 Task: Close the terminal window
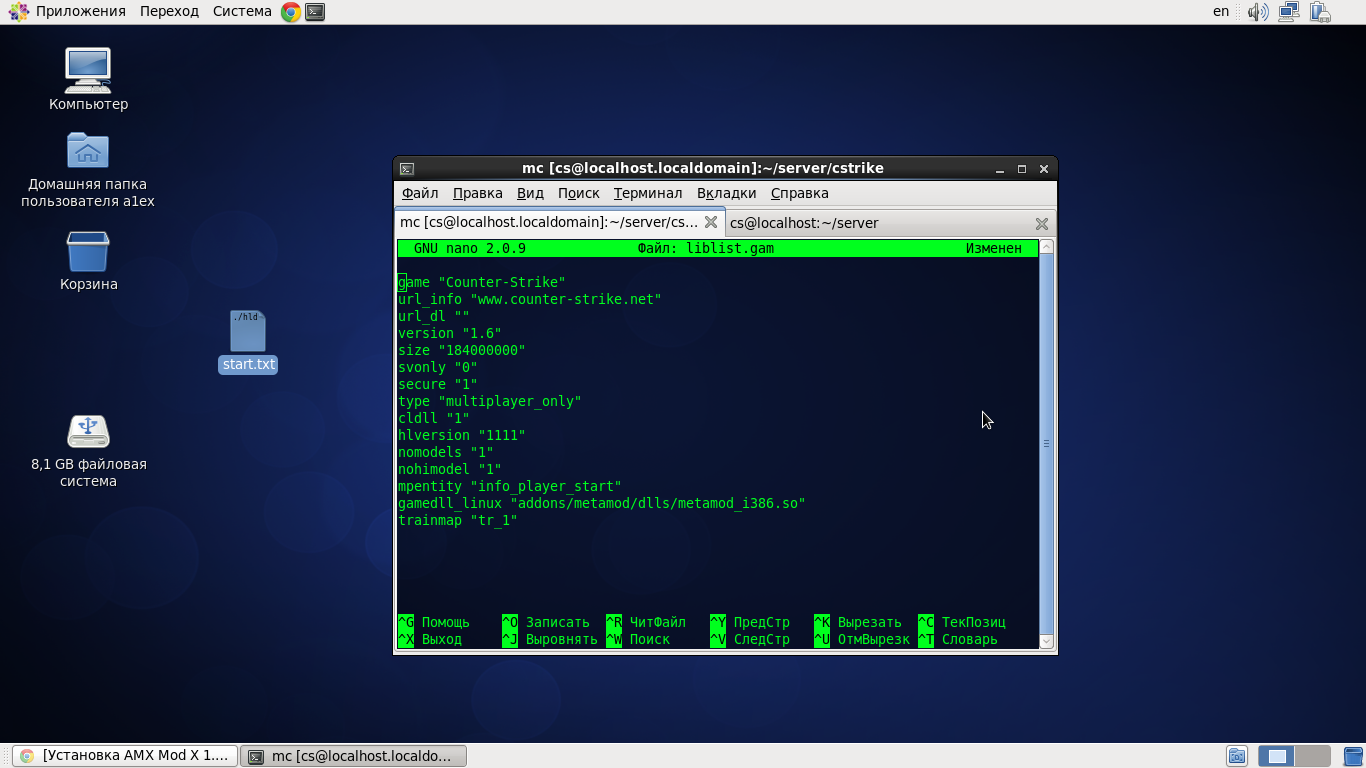[1044, 169]
